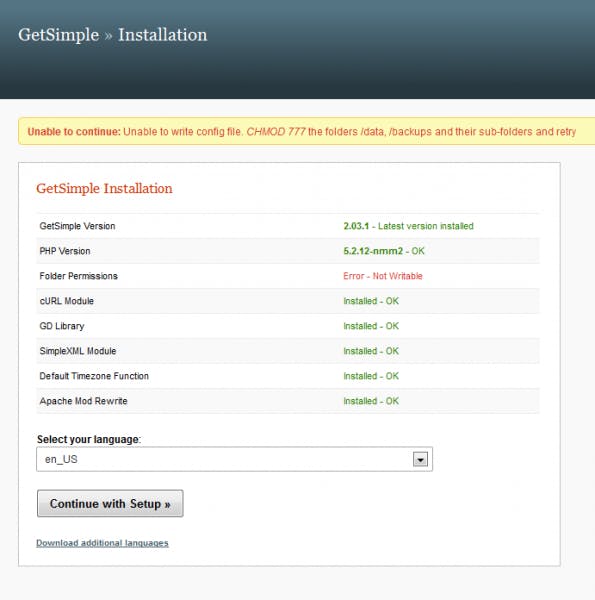Screen dimensions: 595x600
Task: Select the Apache Mod Rewrite row label
Action: point(83,401)
